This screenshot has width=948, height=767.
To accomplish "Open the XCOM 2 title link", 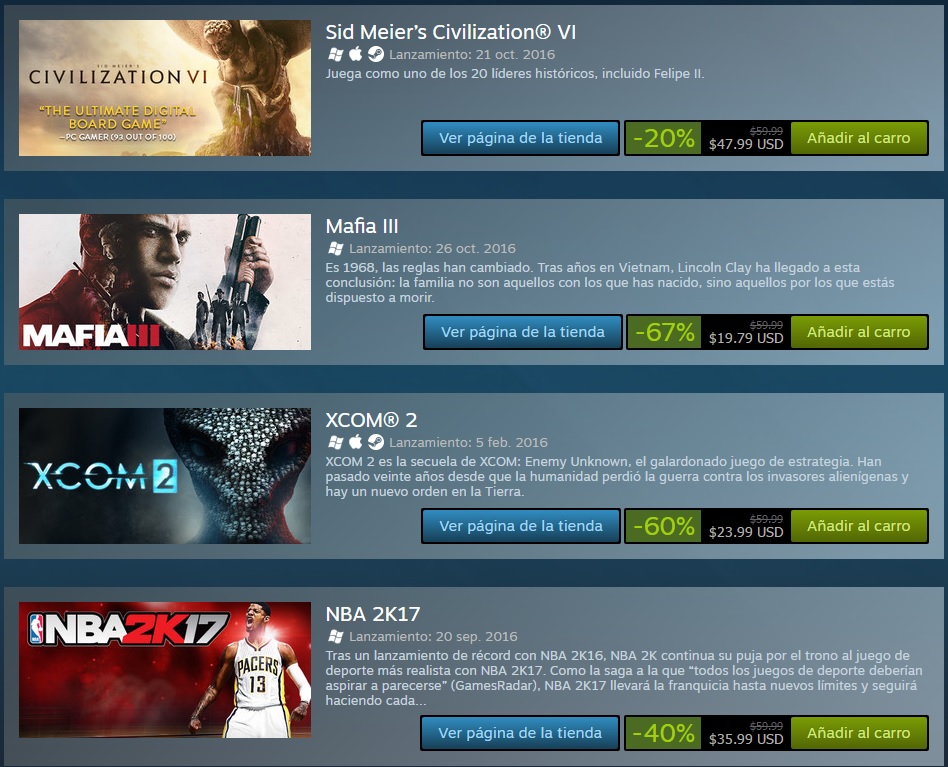I will click(371, 419).
